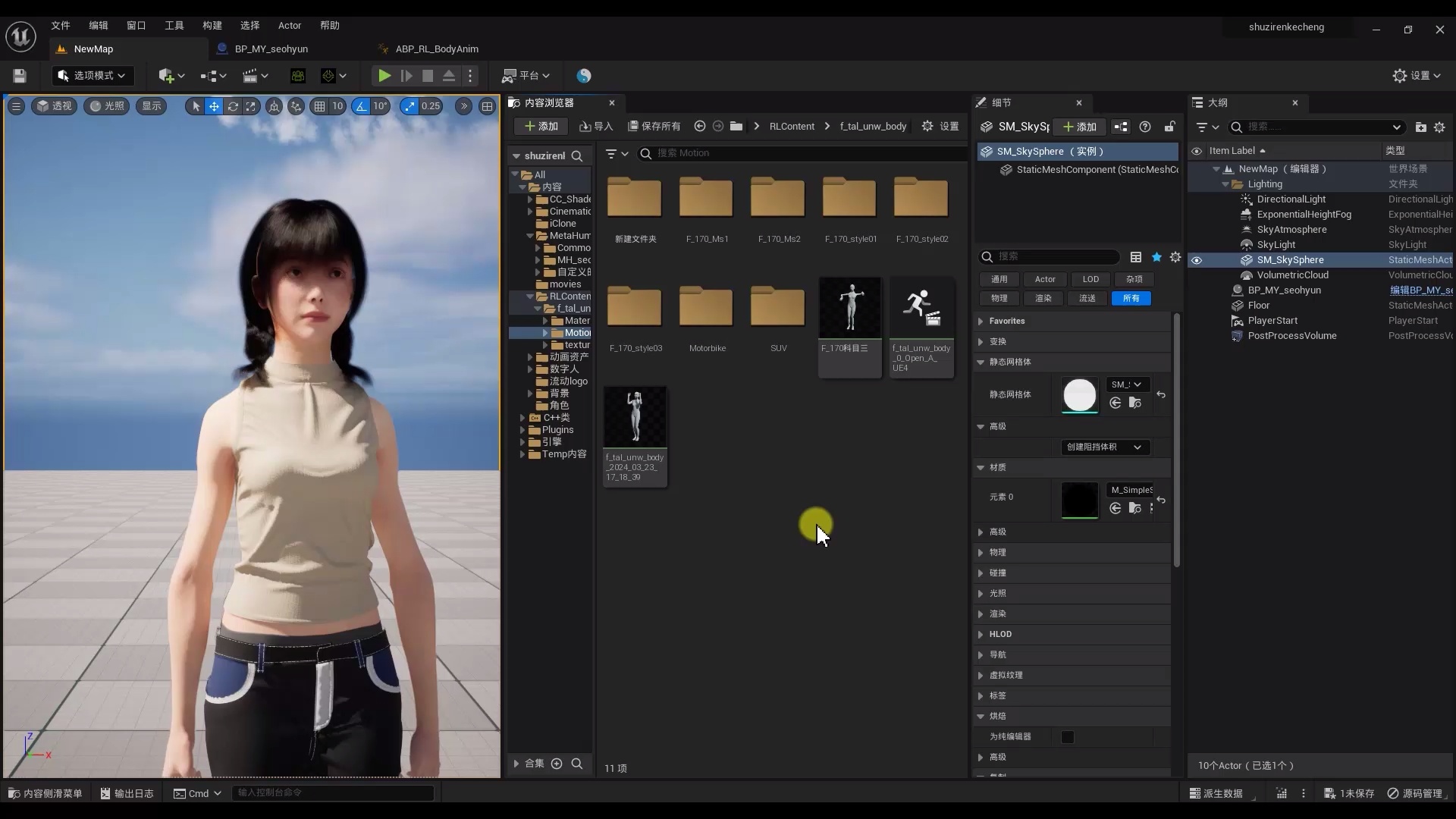This screenshot has height=819, width=1456.
Task: Click the 导入 import button
Action: pos(596,127)
